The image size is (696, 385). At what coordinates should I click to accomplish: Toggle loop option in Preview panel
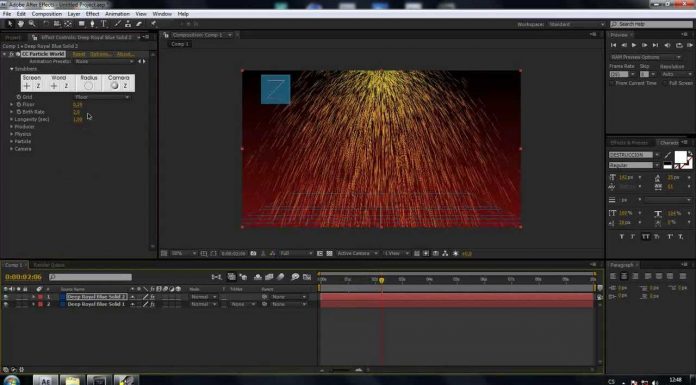679,45
